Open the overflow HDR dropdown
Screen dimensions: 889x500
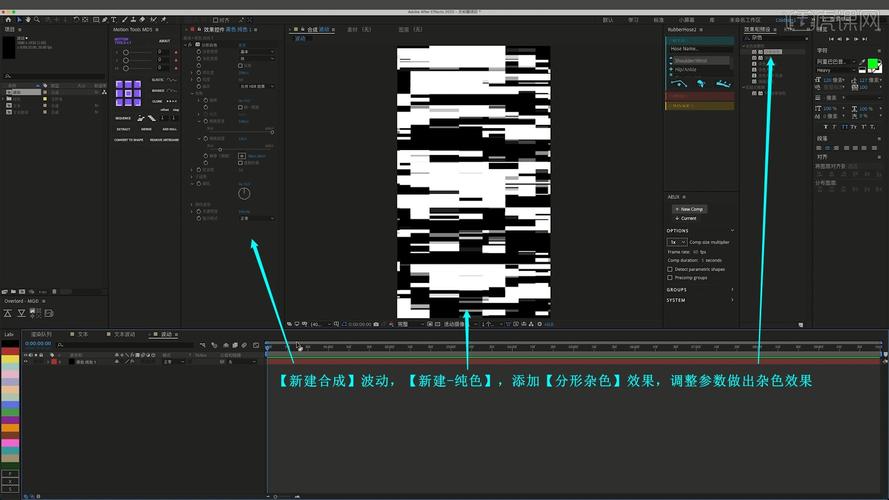[x=257, y=86]
